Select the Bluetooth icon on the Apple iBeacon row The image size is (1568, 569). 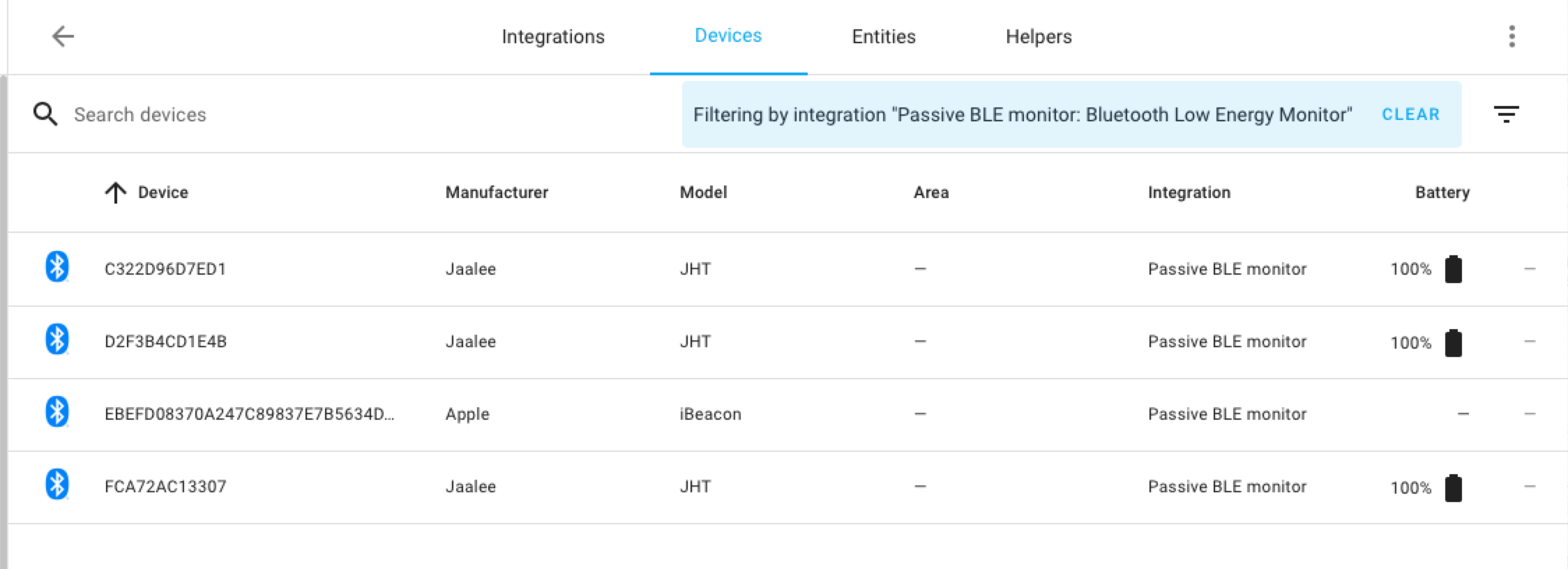[x=56, y=414]
